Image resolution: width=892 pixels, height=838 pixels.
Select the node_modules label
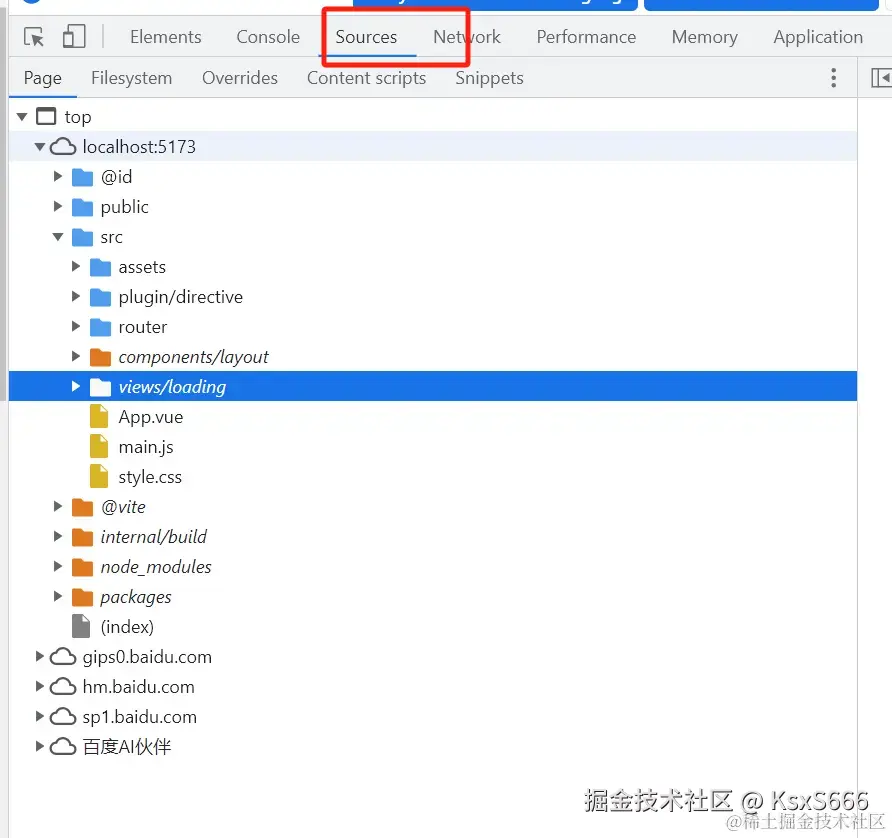click(156, 567)
